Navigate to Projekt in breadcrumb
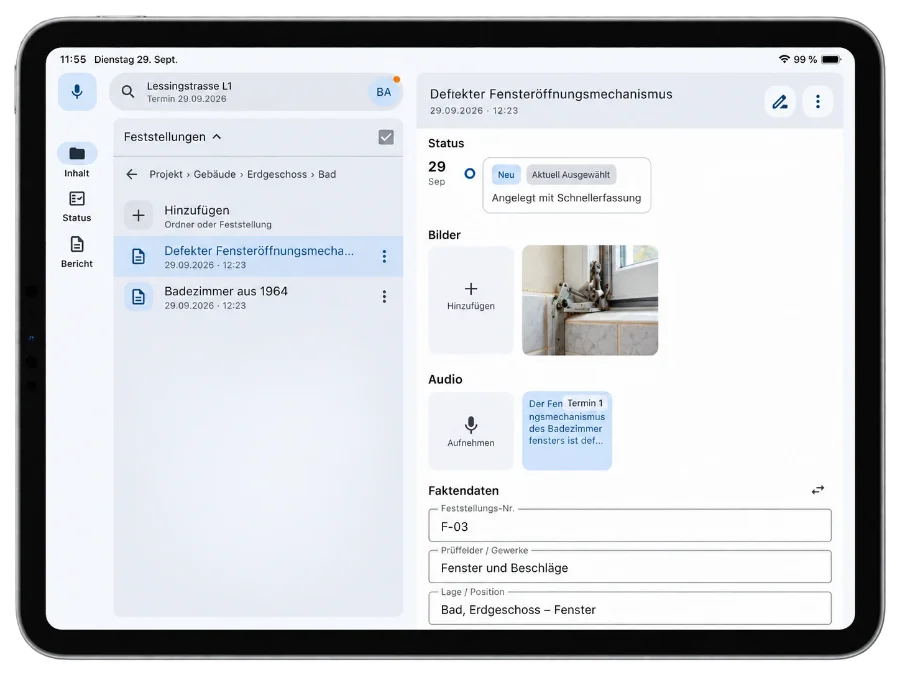The image size is (900, 675). coord(166,174)
